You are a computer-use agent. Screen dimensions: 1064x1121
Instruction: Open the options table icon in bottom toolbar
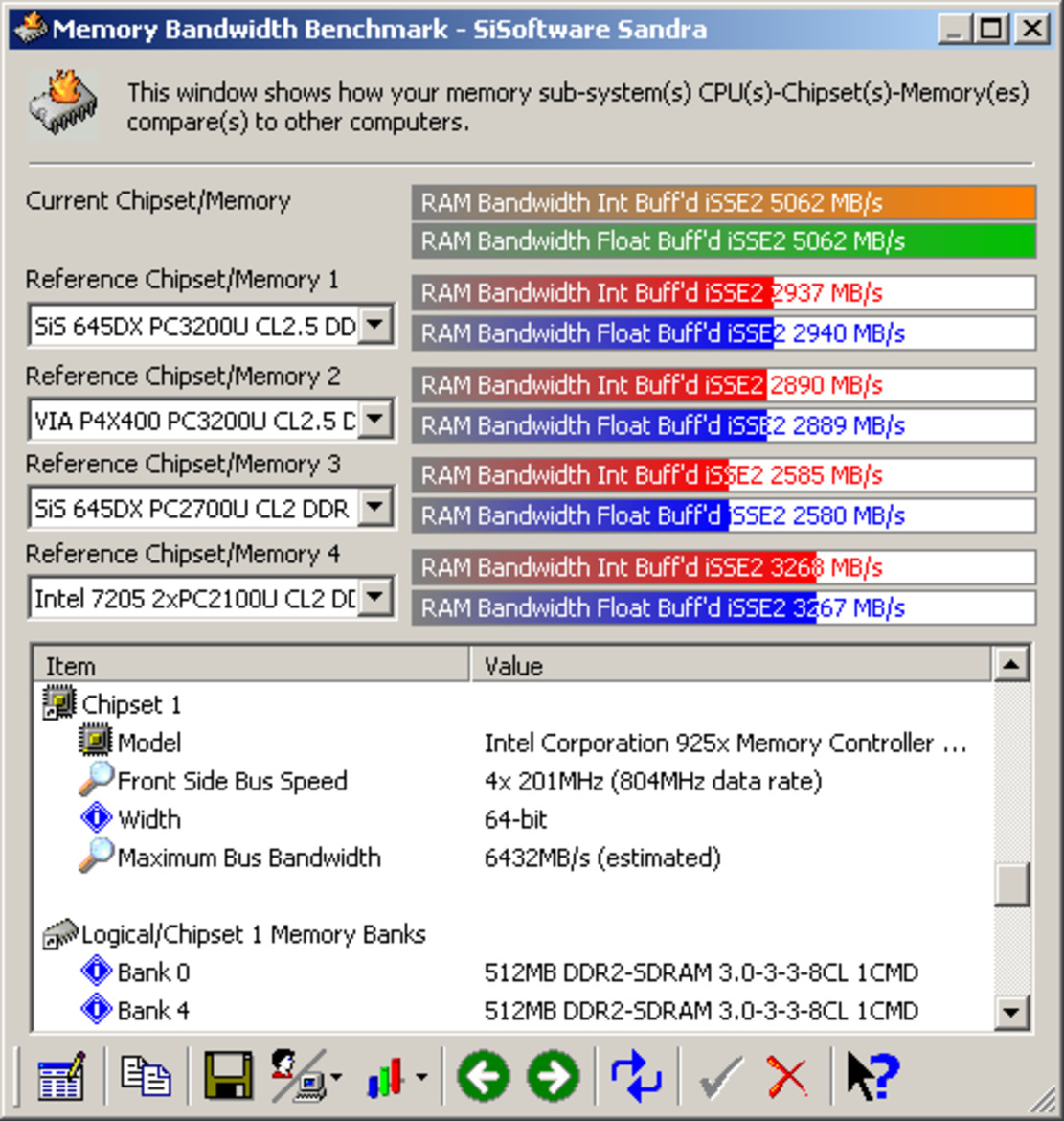click(60, 1076)
